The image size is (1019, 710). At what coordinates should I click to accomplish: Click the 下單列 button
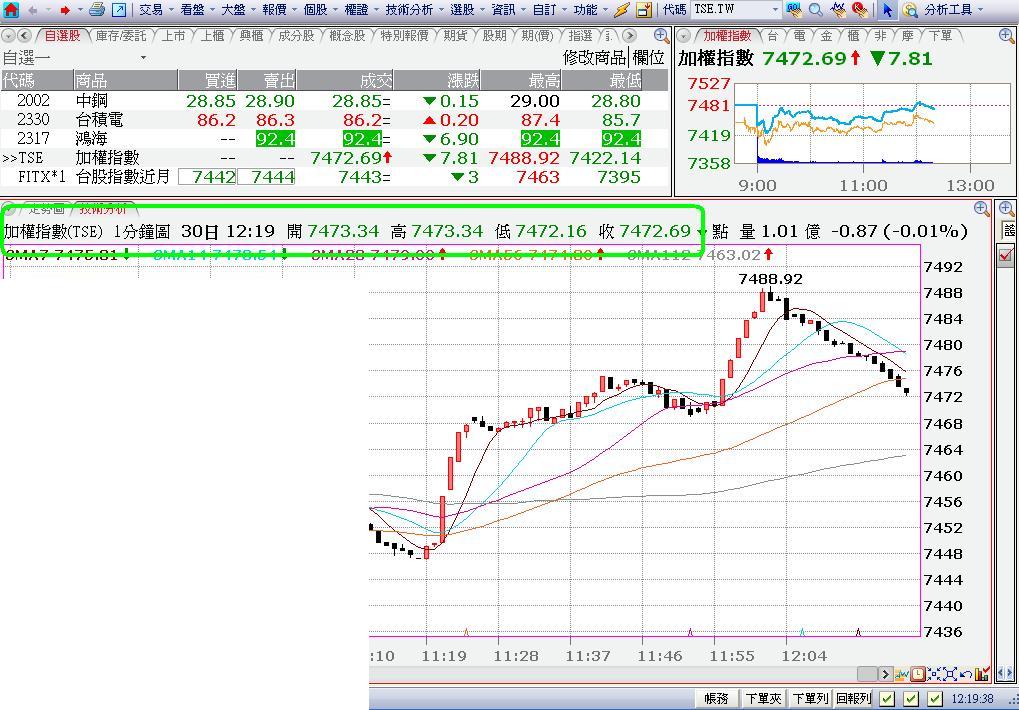[x=810, y=699]
